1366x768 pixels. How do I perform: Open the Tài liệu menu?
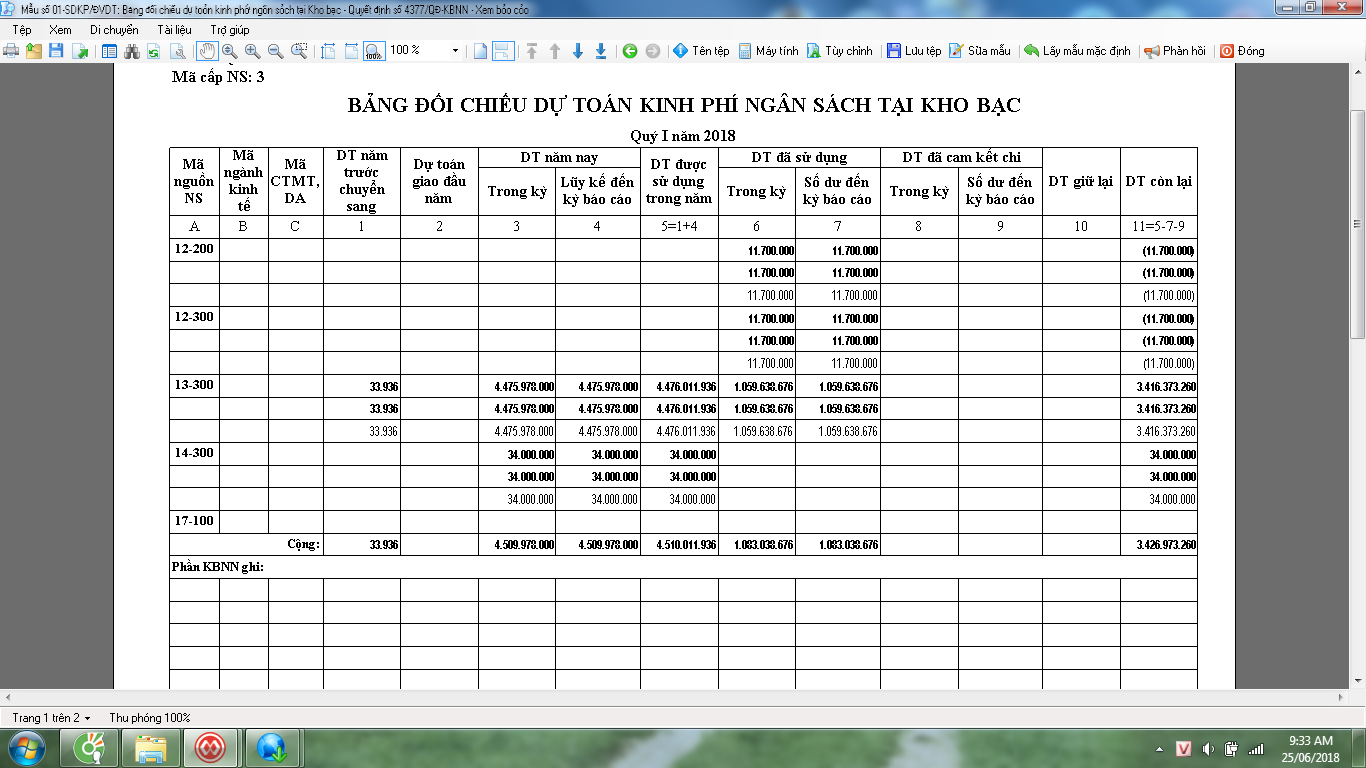[174, 30]
